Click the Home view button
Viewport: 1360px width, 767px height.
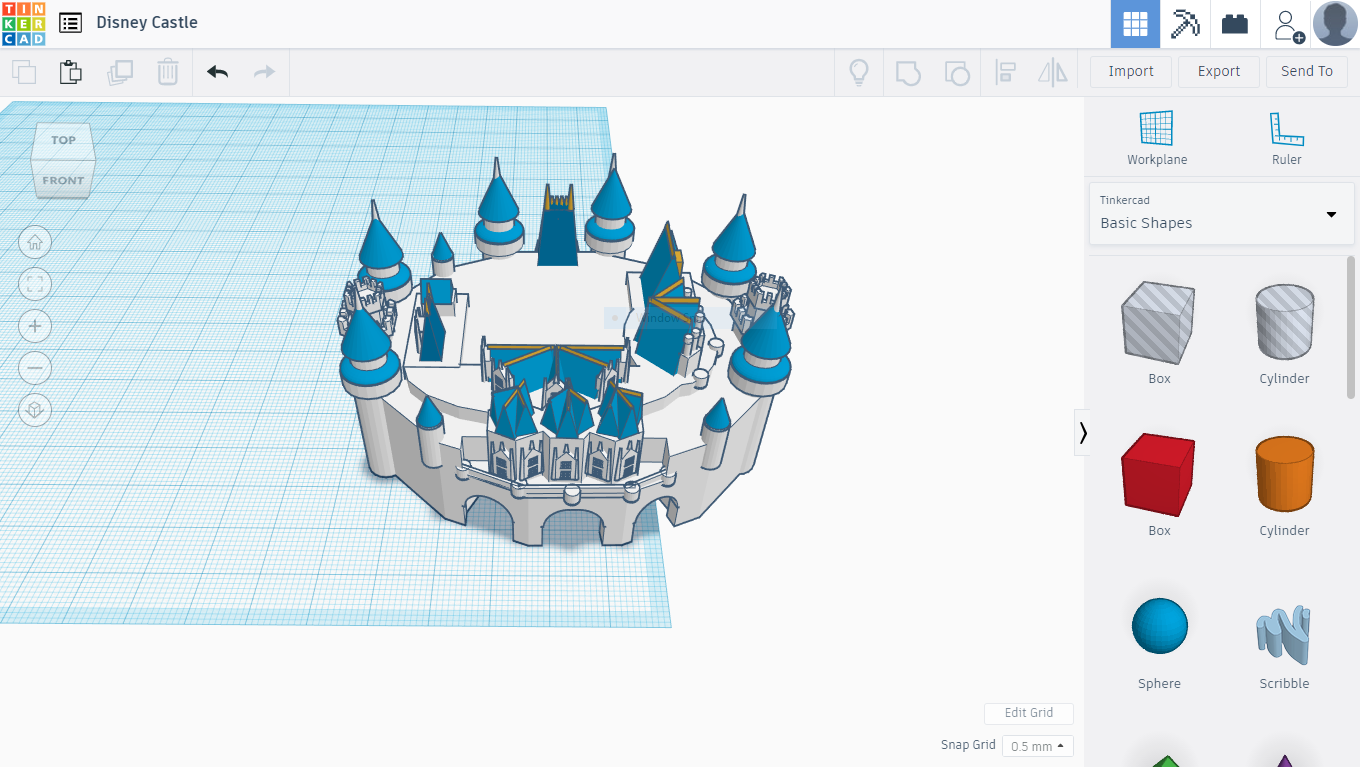(x=35, y=241)
